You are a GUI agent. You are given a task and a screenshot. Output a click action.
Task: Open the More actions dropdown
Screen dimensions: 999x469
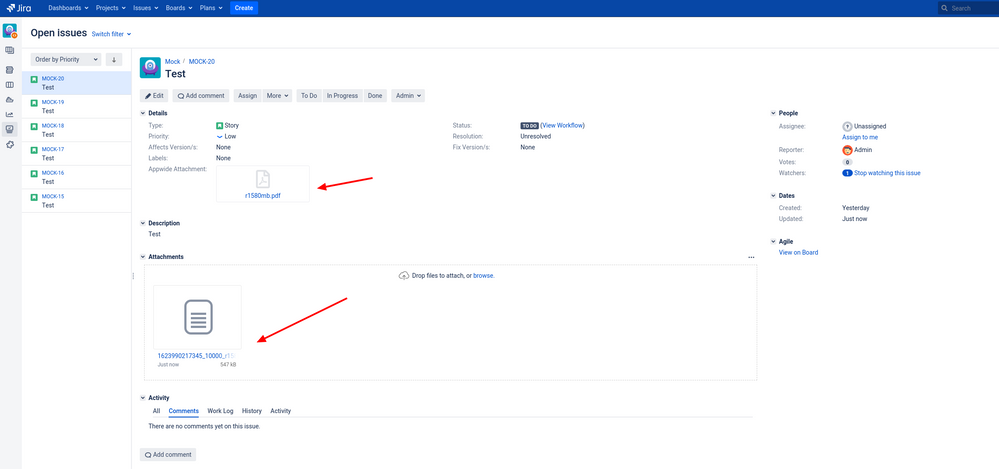tap(277, 96)
